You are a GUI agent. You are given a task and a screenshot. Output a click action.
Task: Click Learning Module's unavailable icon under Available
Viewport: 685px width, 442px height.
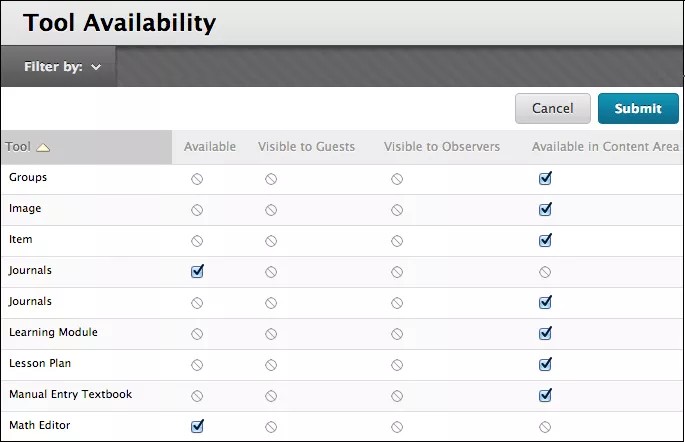click(x=197, y=334)
